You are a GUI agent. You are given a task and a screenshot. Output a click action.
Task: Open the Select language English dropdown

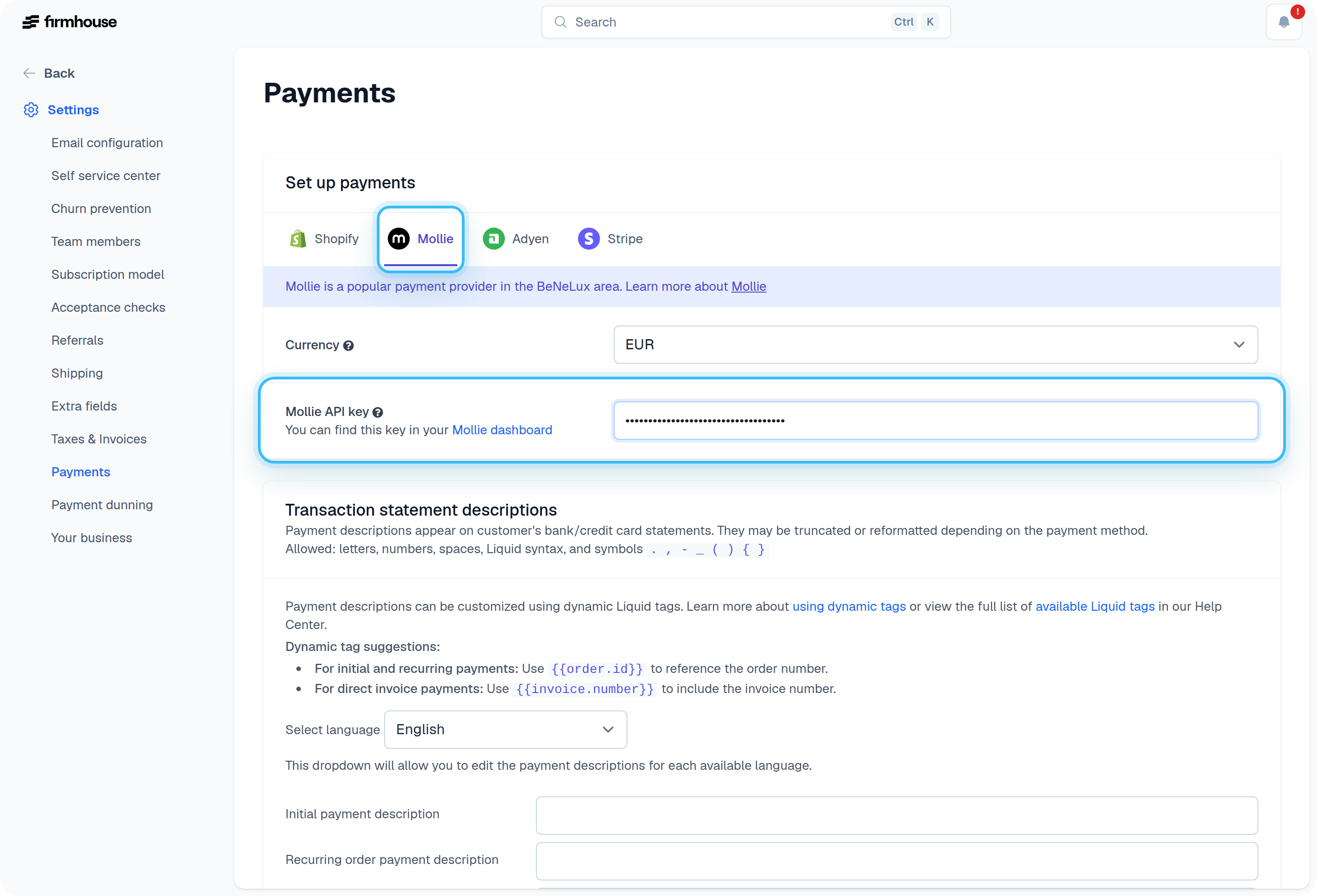point(505,730)
